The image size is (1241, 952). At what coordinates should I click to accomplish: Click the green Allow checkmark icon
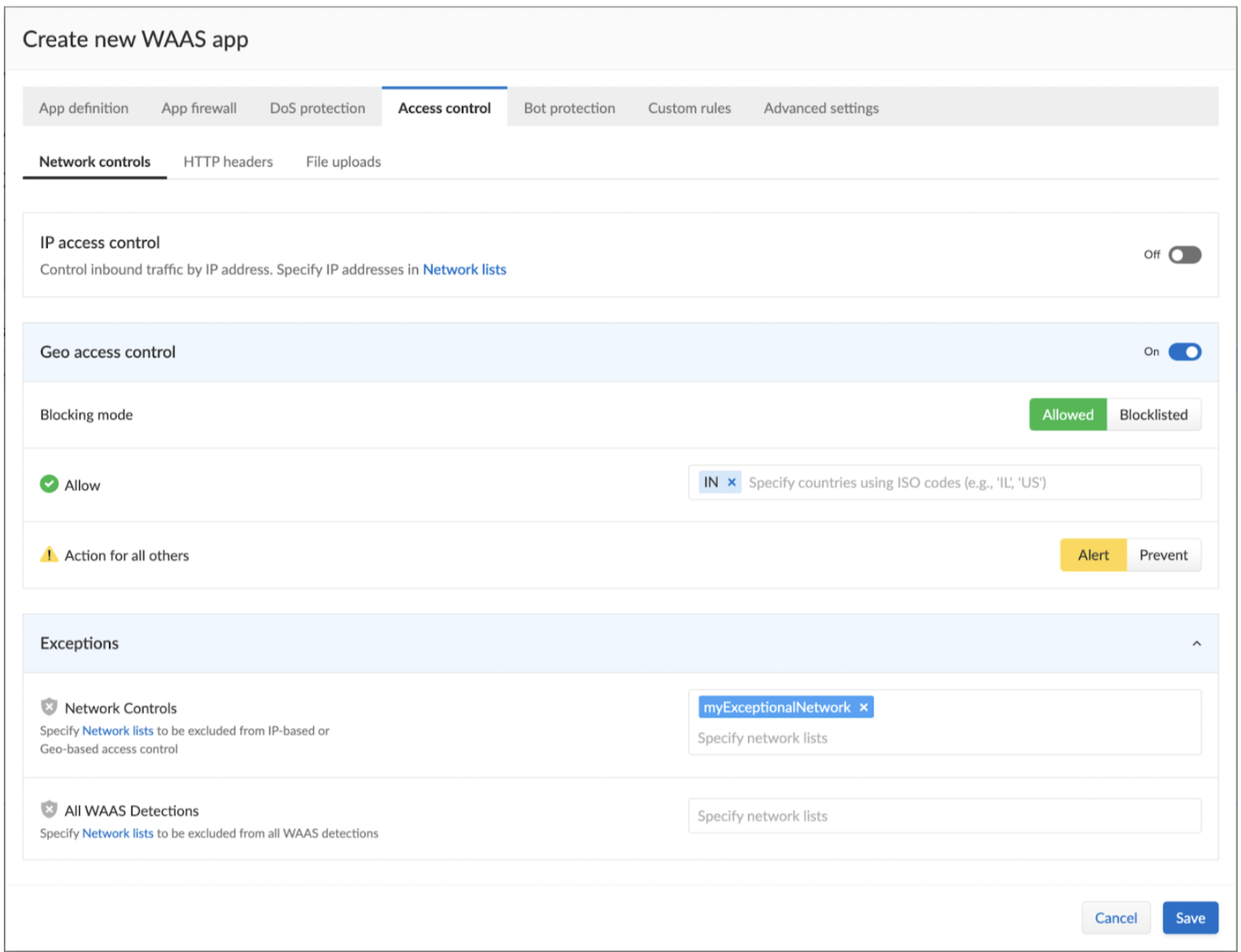pyautogui.click(x=49, y=484)
